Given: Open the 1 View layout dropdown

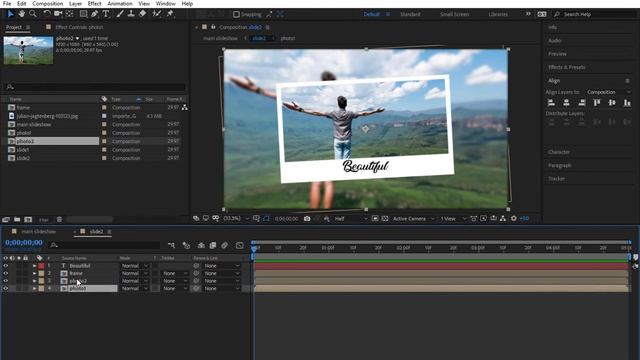Looking at the screenshot, I should pyautogui.click(x=453, y=219).
